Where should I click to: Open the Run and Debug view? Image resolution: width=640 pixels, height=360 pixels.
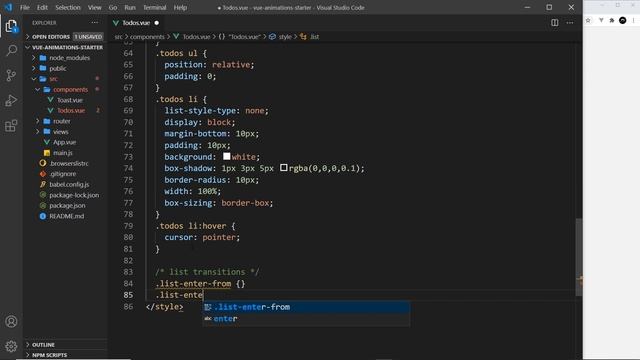(11, 100)
